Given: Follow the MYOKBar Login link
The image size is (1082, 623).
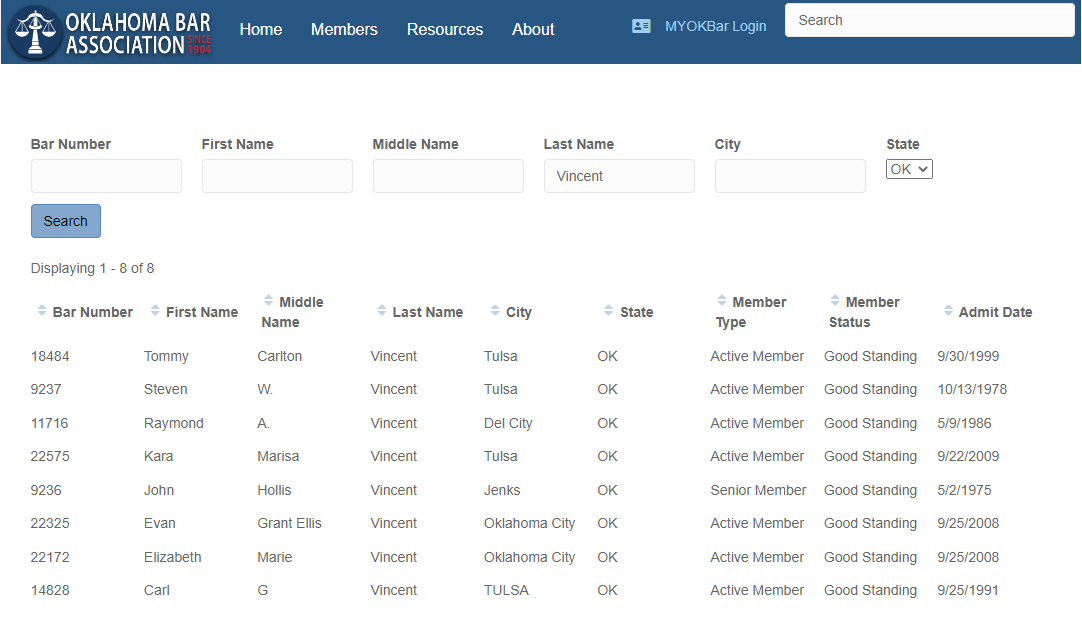Looking at the screenshot, I should pos(716,26).
